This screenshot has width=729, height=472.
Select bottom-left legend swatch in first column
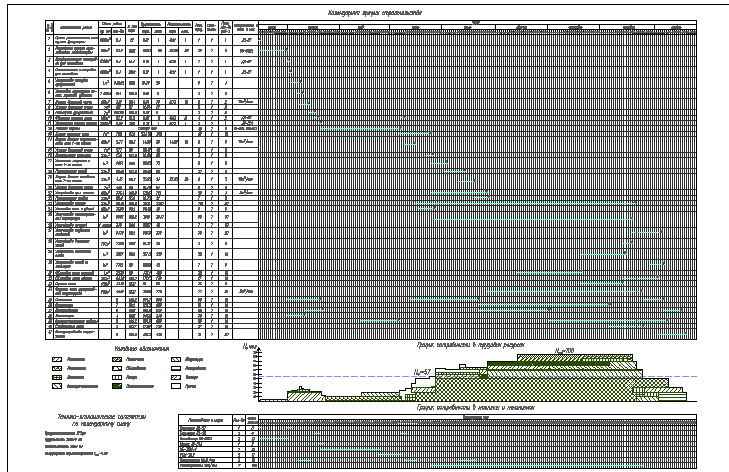click(58, 384)
